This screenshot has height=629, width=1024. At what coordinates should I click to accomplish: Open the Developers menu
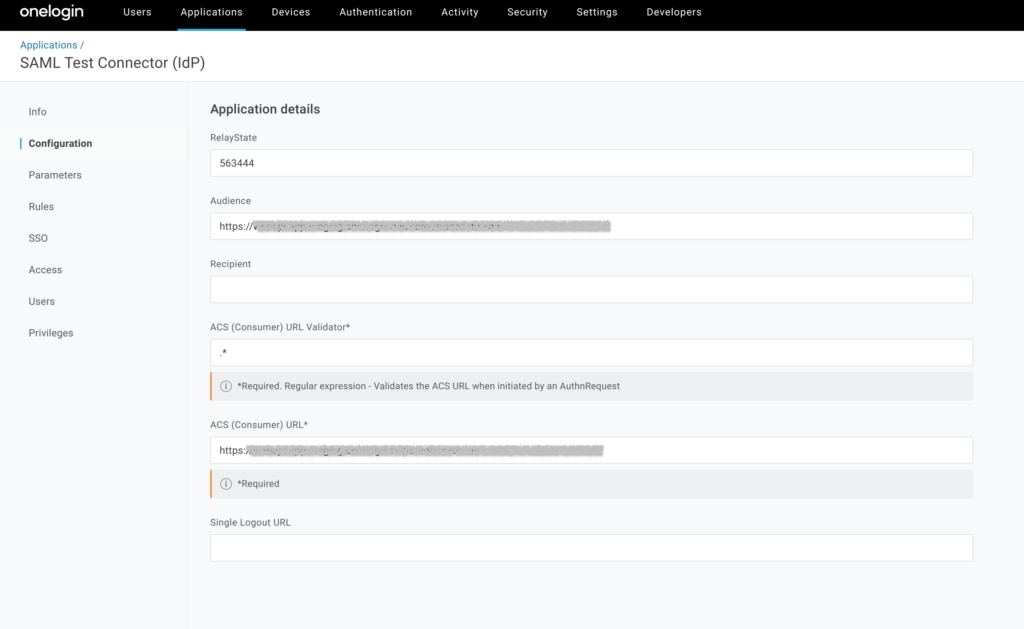click(x=674, y=12)
